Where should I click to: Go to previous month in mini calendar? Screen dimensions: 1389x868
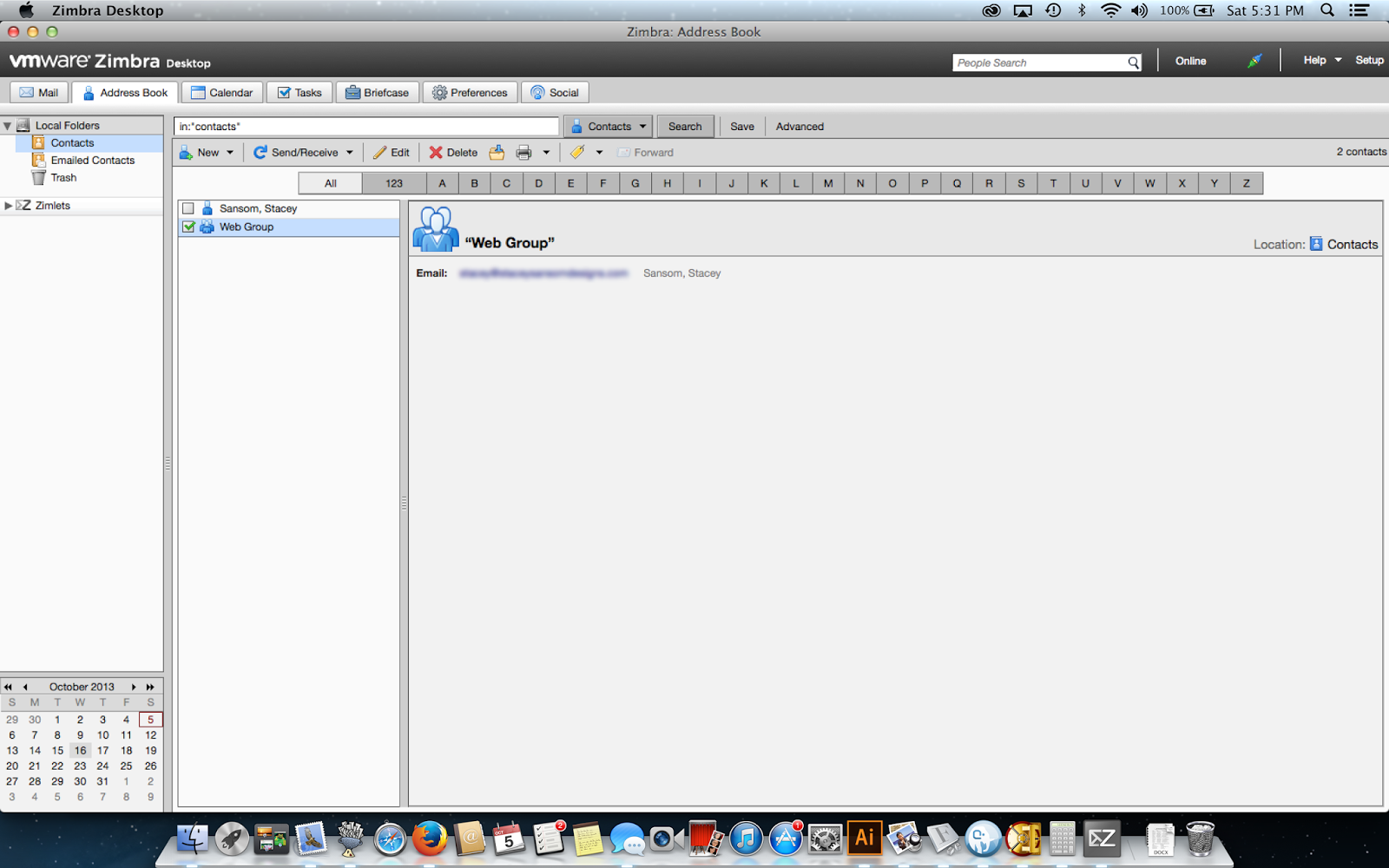point(25,687)
